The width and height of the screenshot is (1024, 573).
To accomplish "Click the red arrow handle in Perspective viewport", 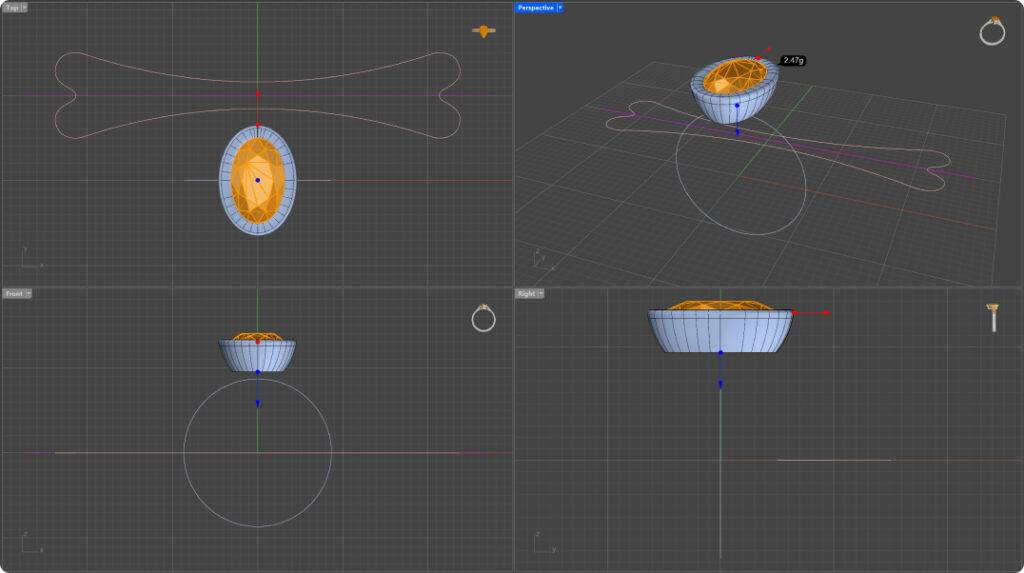I will point(768,48).
